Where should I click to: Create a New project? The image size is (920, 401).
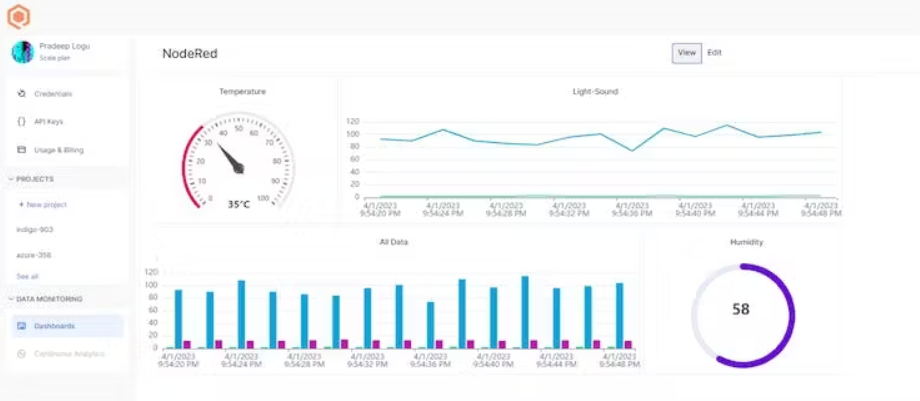(42, 204)
